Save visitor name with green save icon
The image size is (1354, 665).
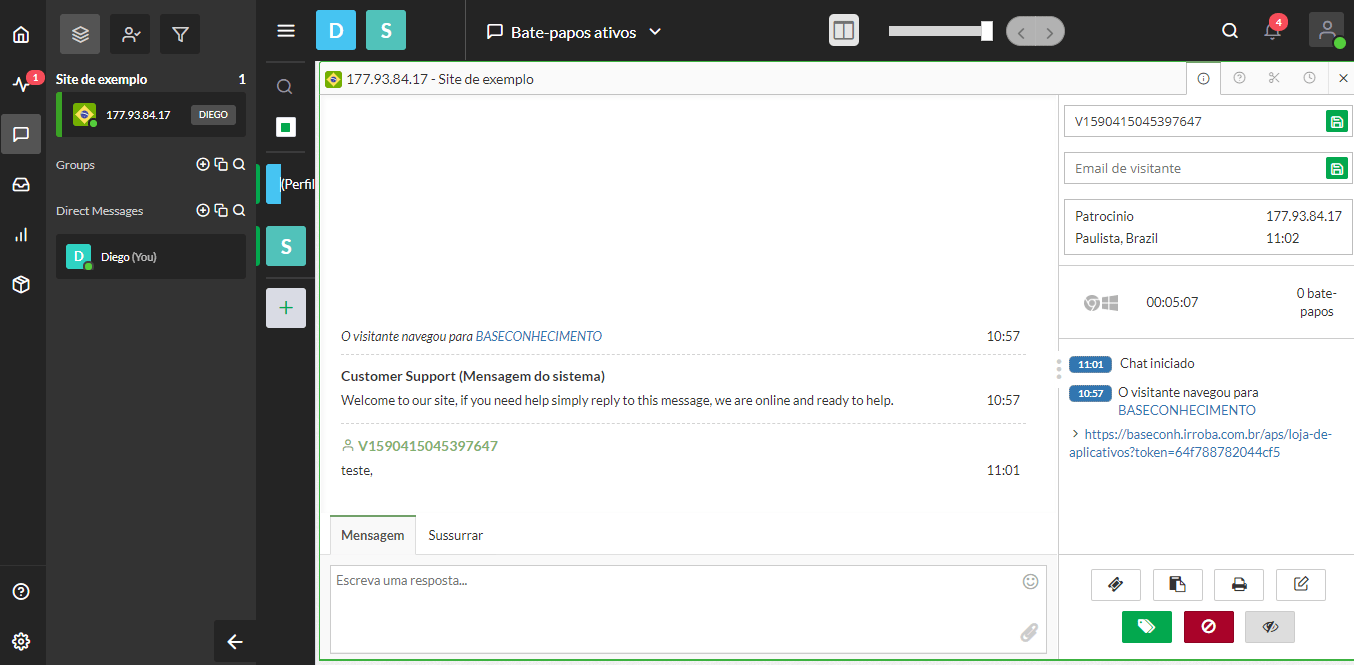1336,122
